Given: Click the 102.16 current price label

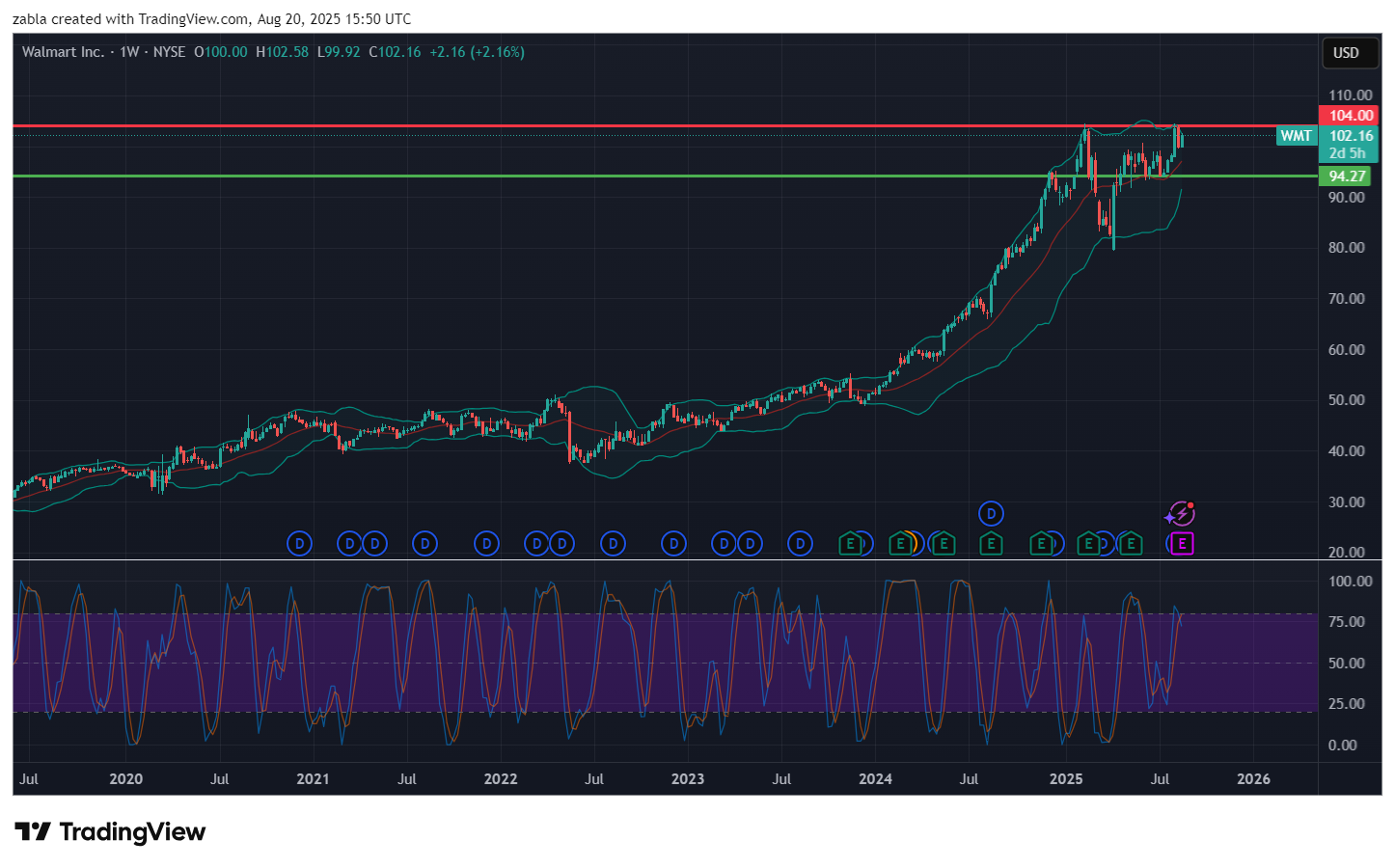Looking at the screenshot, I should [x=1349, y=136].
